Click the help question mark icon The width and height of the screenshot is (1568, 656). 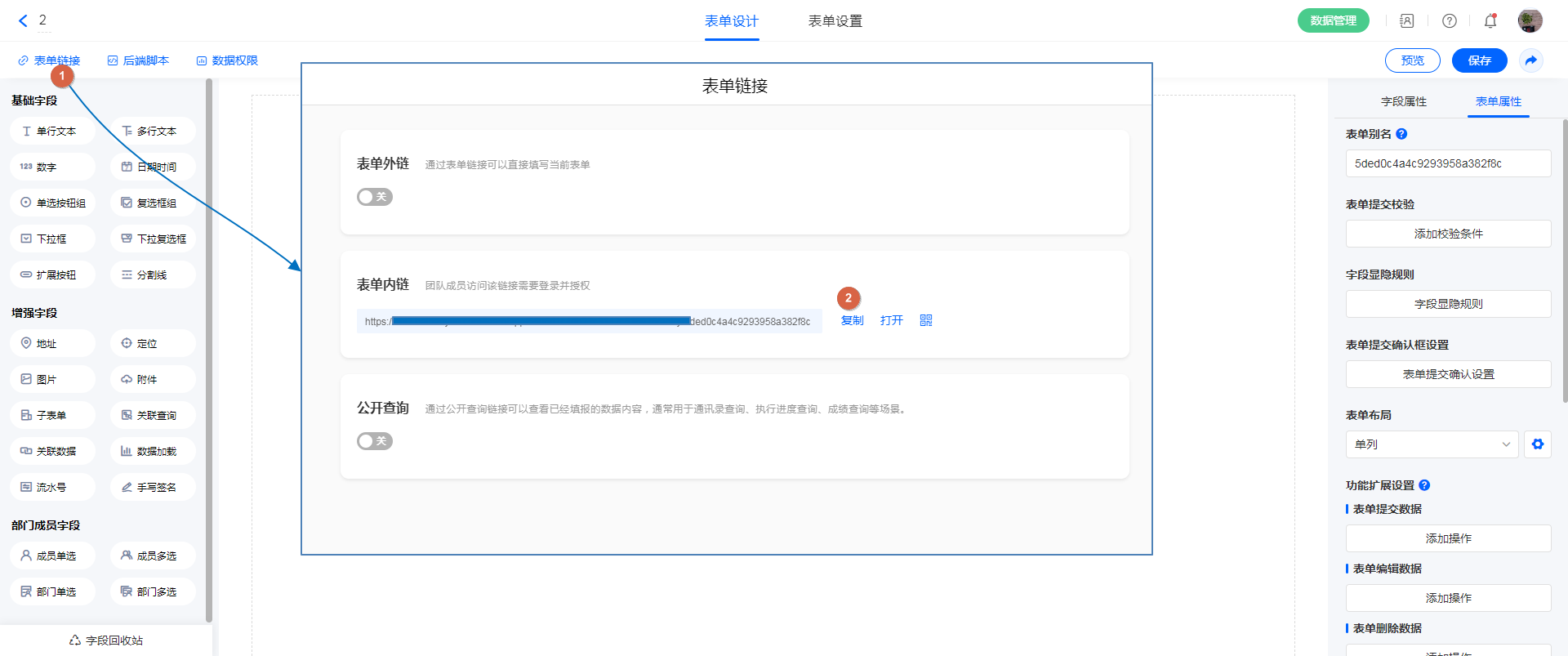tap(1449, 21)
